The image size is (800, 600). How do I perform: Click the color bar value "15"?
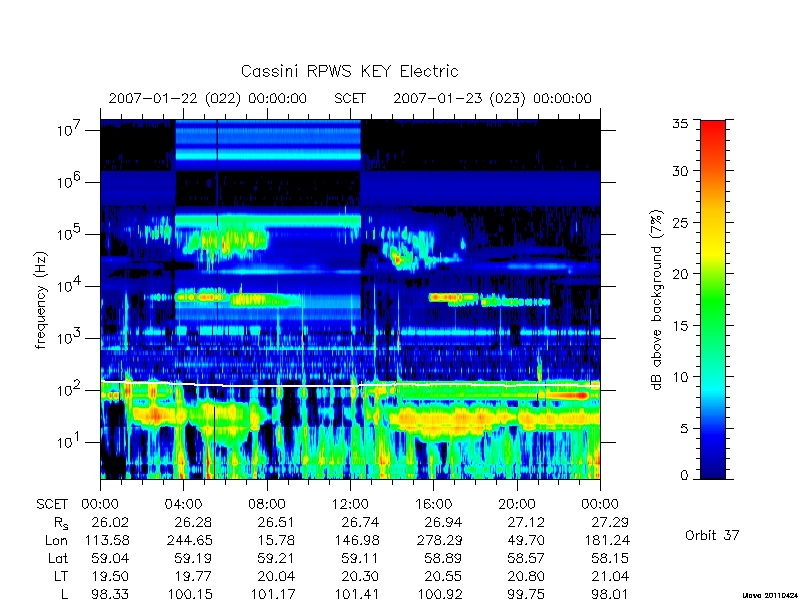[680, 326]
